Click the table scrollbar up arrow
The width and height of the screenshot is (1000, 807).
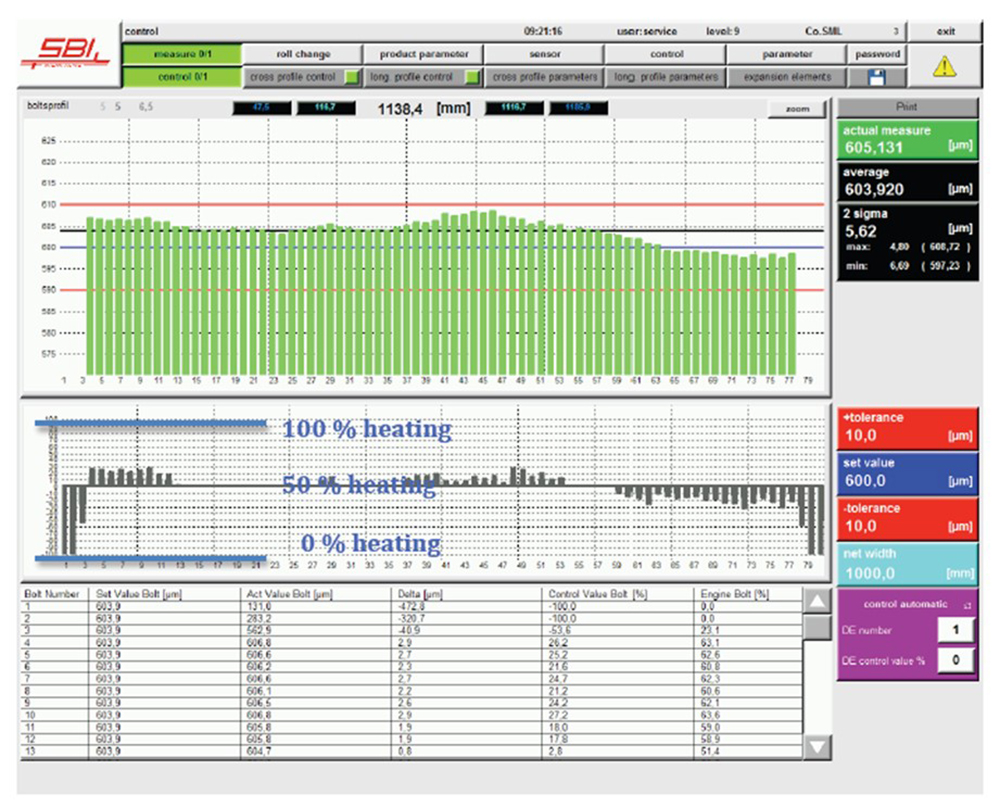[817, 602]
